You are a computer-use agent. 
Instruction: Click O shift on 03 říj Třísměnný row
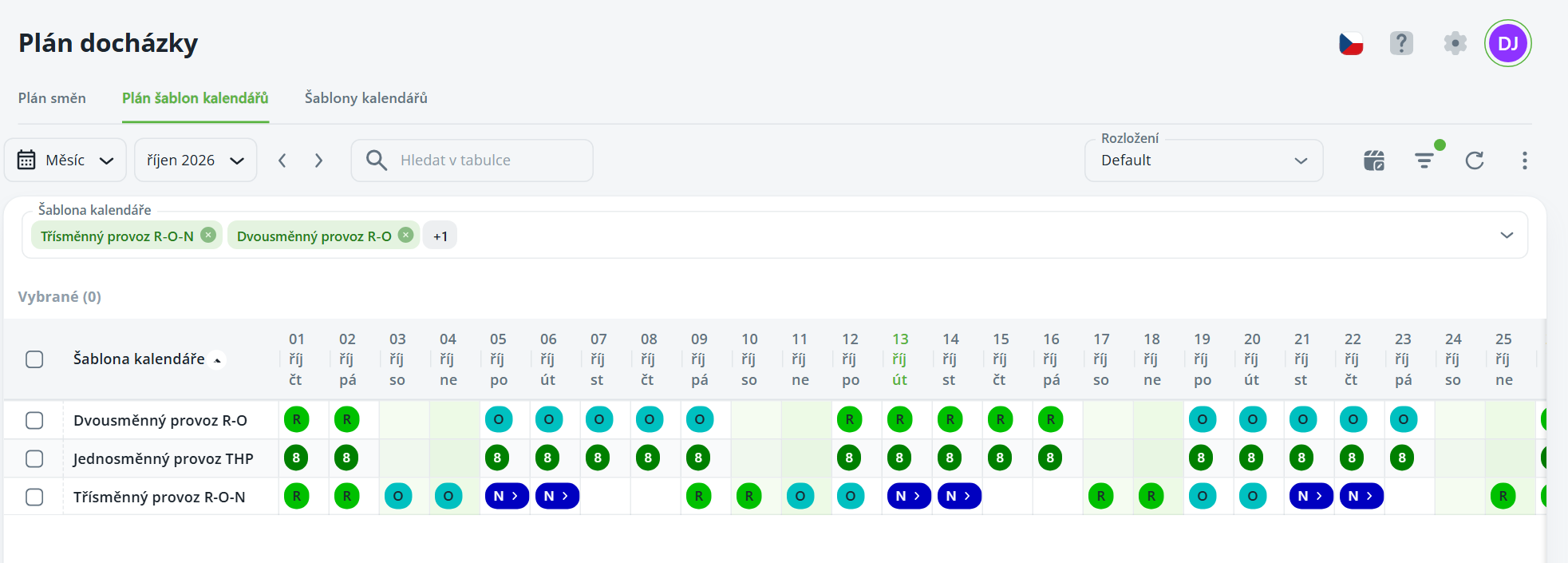point(397,496)
